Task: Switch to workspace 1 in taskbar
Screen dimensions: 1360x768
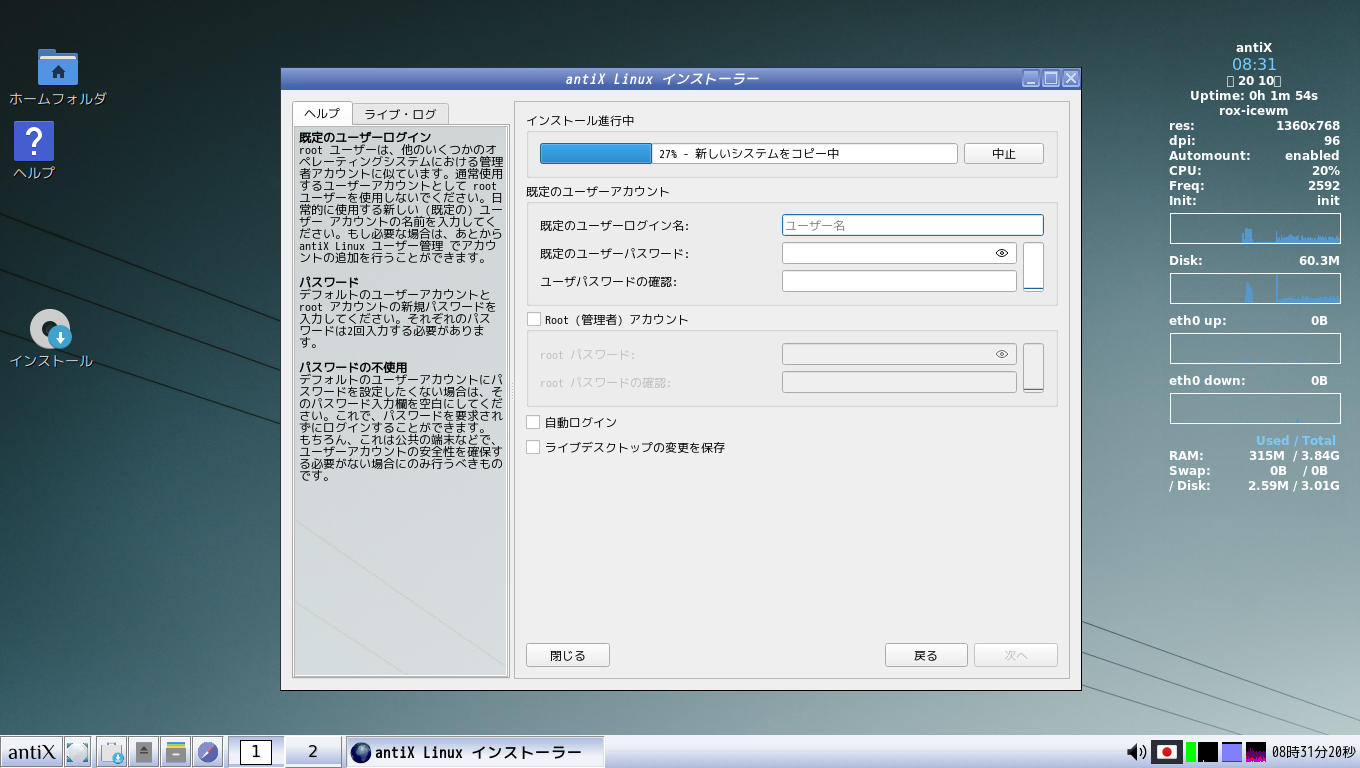Action: pyautogui.click(x=255, y=752)
